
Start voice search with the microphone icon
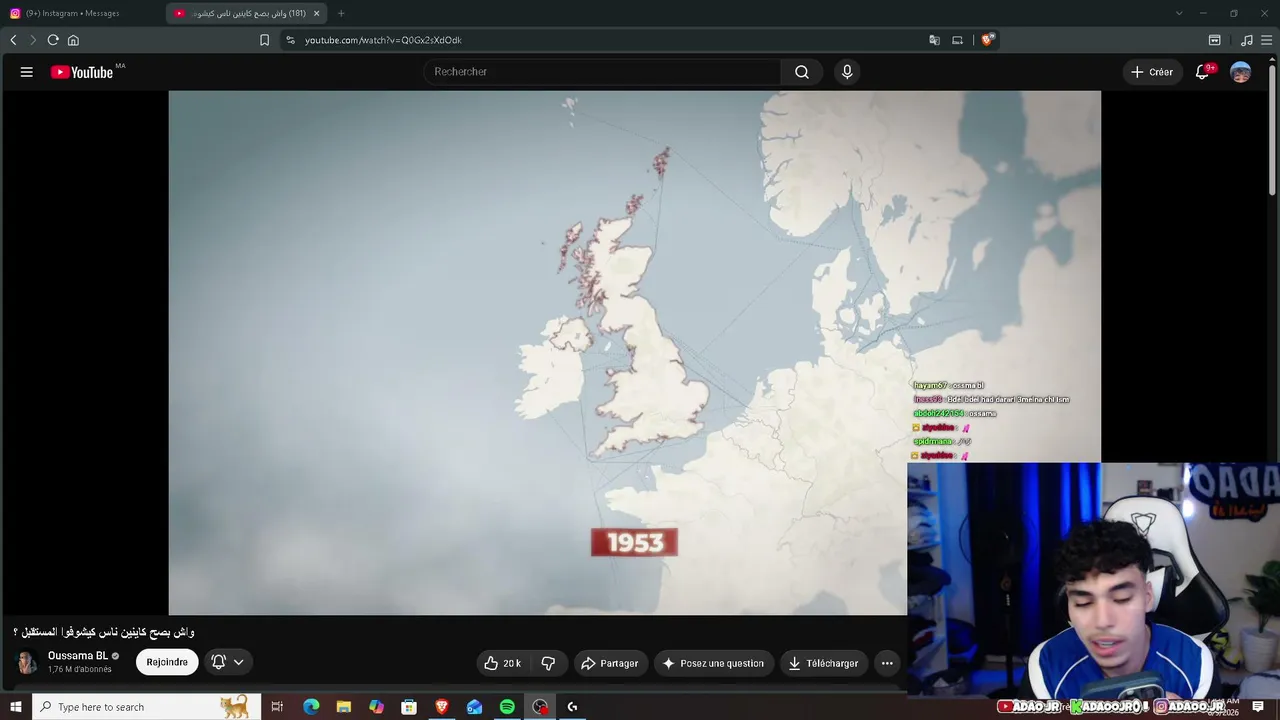coord(847,72)
